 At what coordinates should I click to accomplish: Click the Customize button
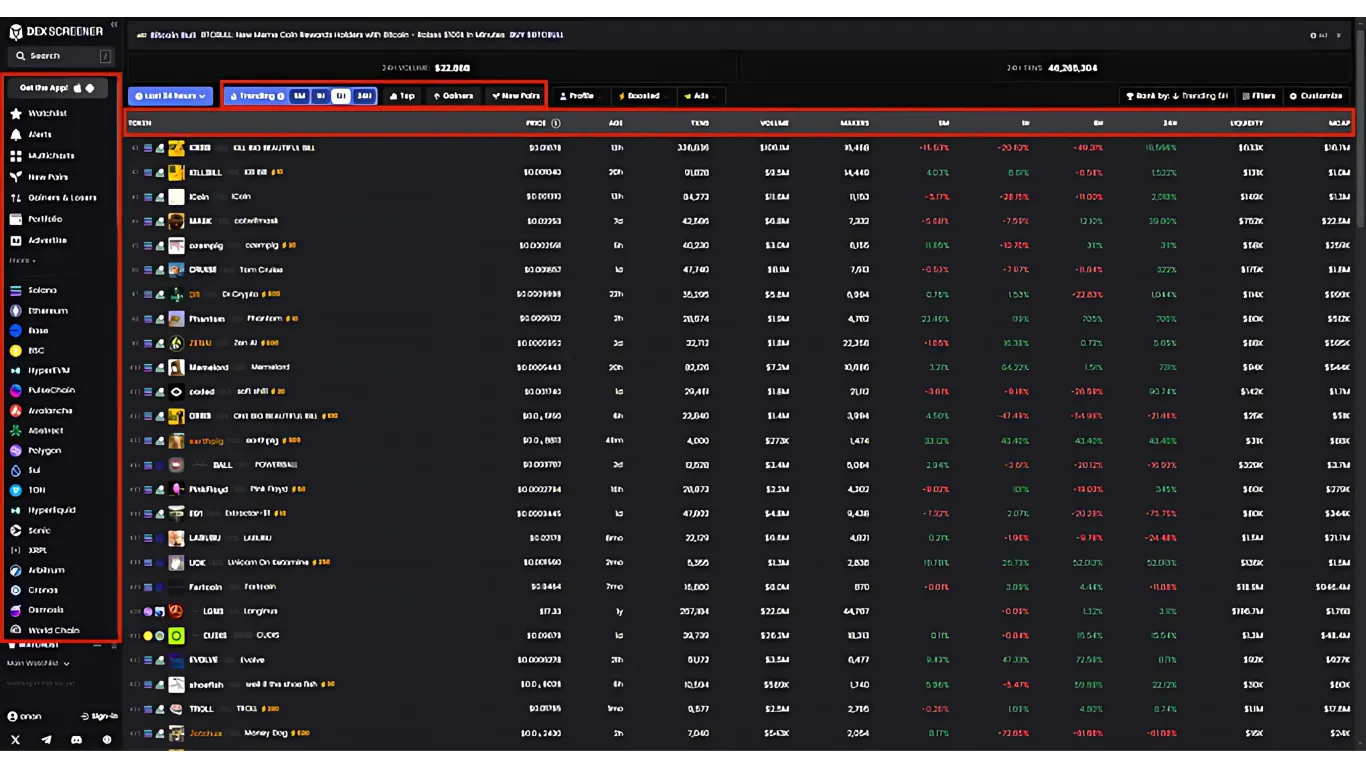pyautogui.click(x=1316, y=96)
